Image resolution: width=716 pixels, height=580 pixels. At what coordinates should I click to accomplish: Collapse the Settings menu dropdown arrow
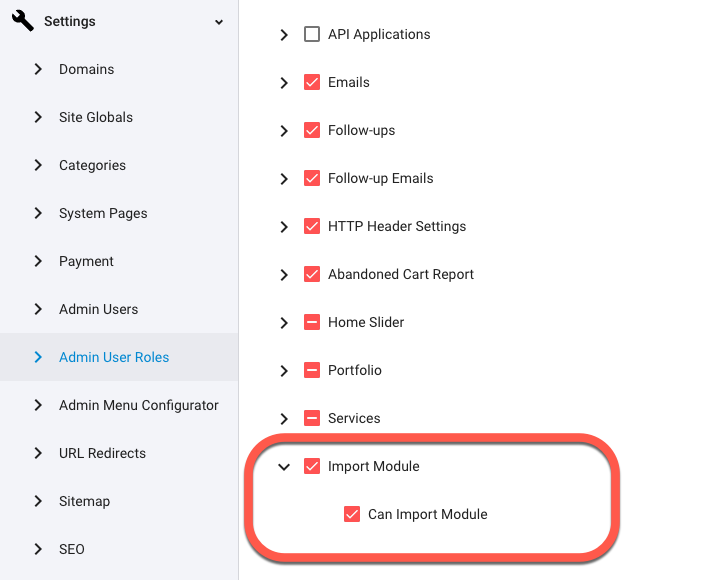click(219, 22)
